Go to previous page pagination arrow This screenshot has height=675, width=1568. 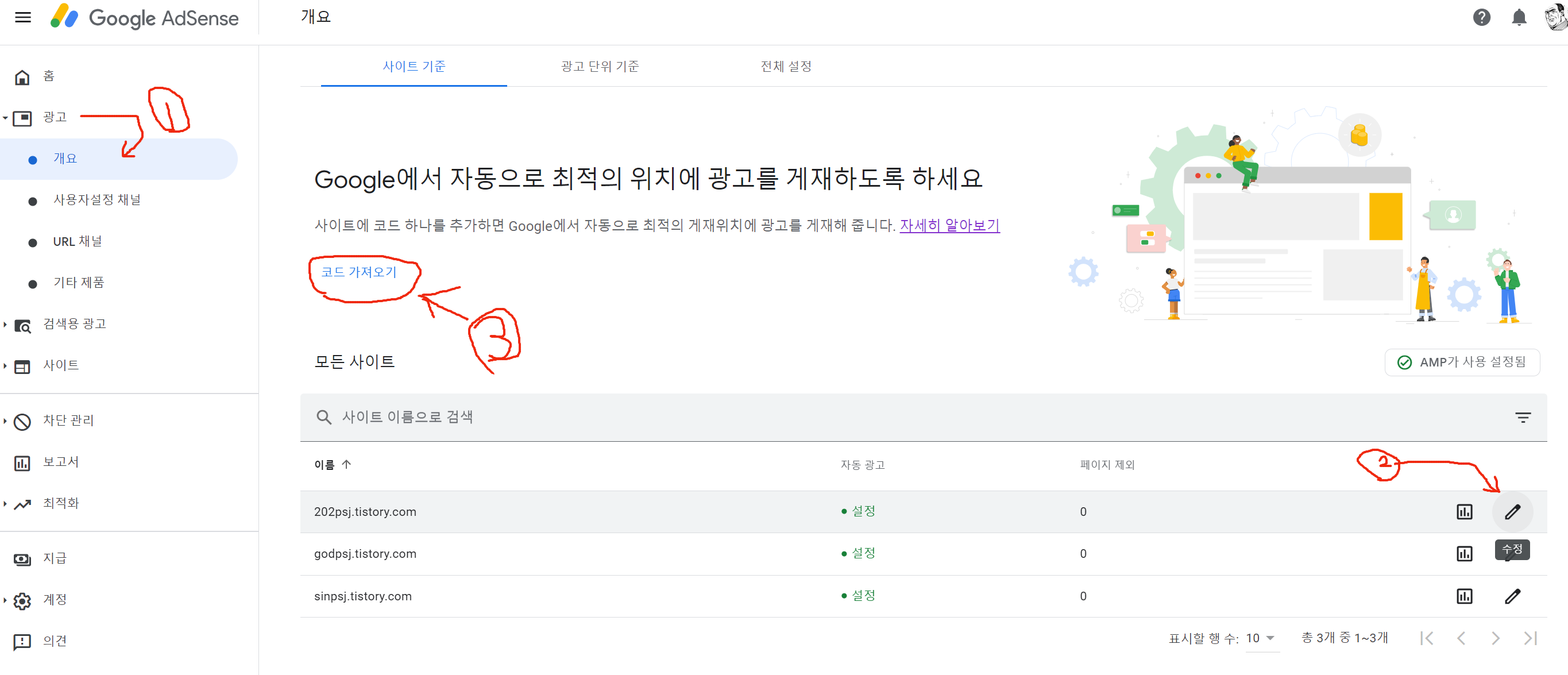tap(1461, 639)
